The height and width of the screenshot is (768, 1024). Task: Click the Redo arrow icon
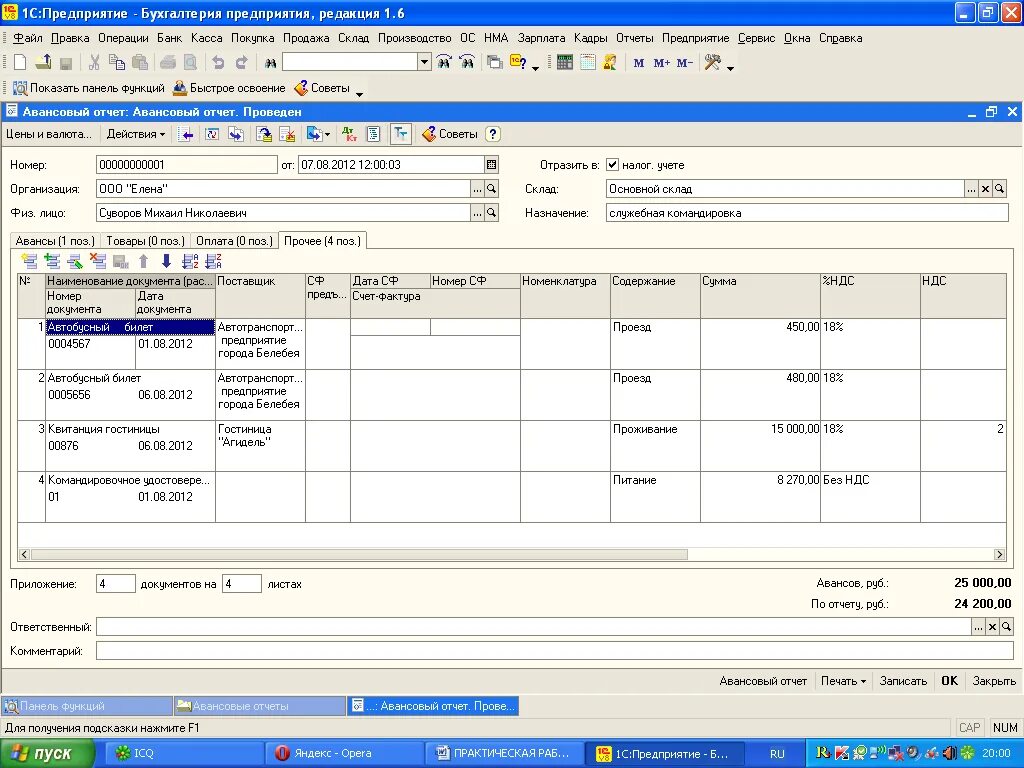click(242, 63)
